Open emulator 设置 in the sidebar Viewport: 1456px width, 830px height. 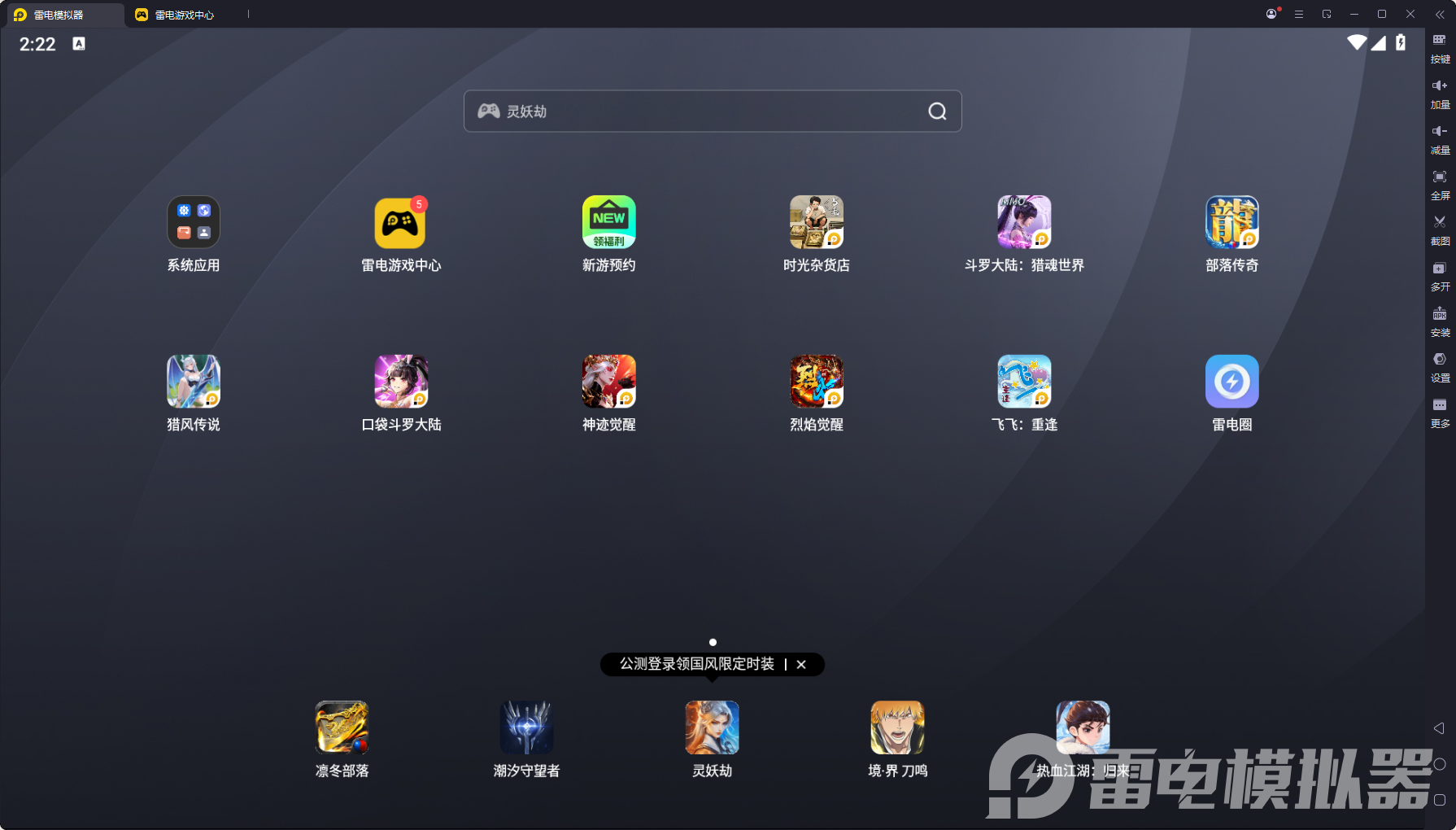point(1440,367)
